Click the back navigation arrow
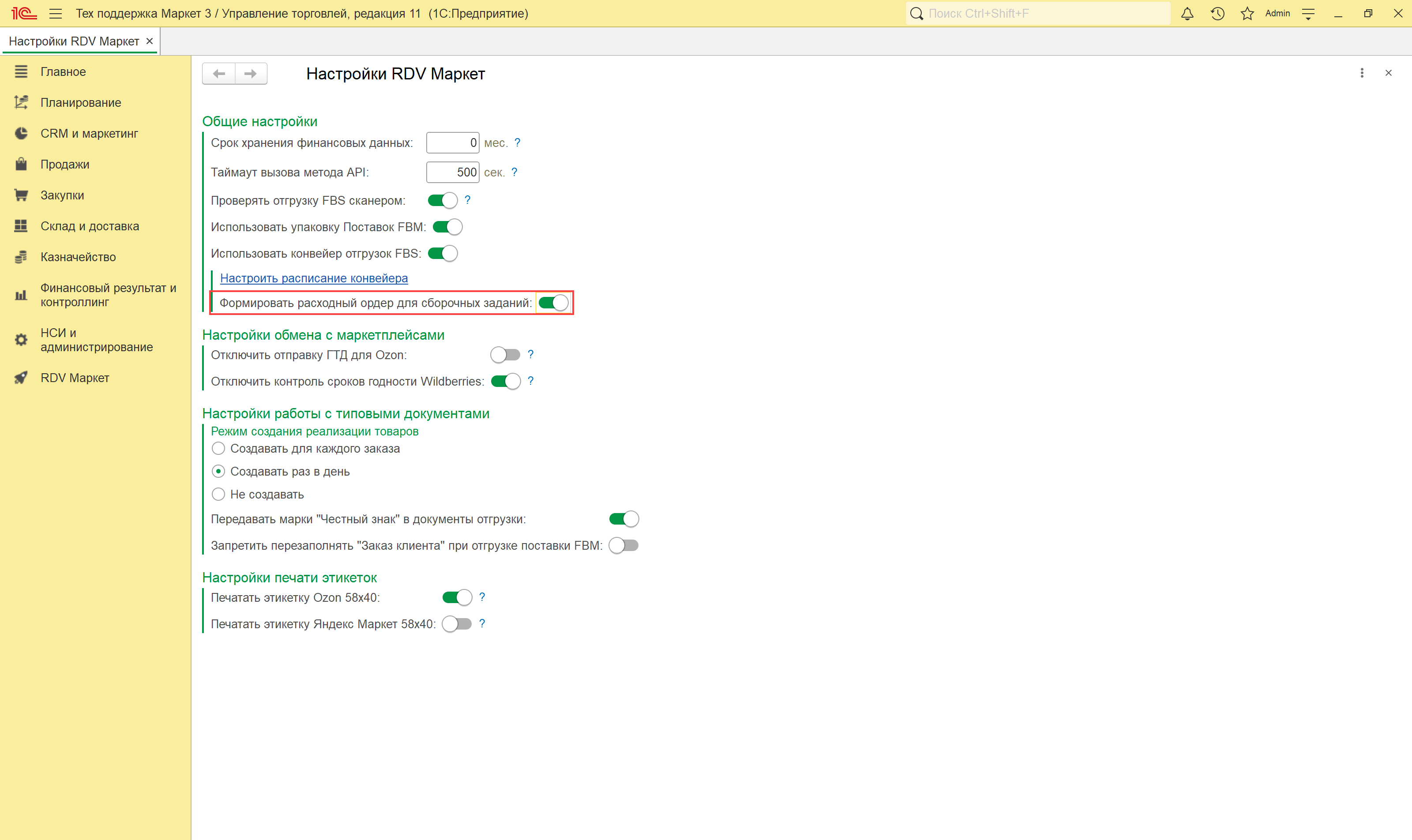 [219, 74]
